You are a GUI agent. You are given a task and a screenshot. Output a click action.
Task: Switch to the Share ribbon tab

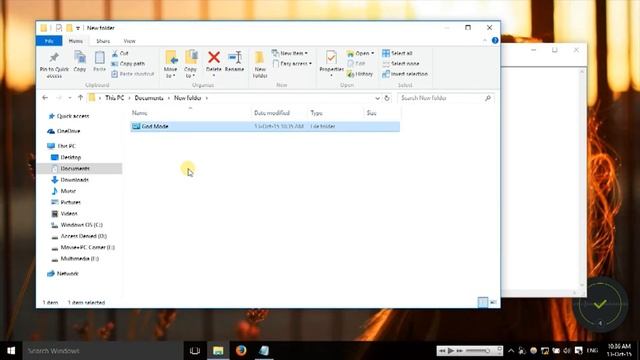[103, 41]
